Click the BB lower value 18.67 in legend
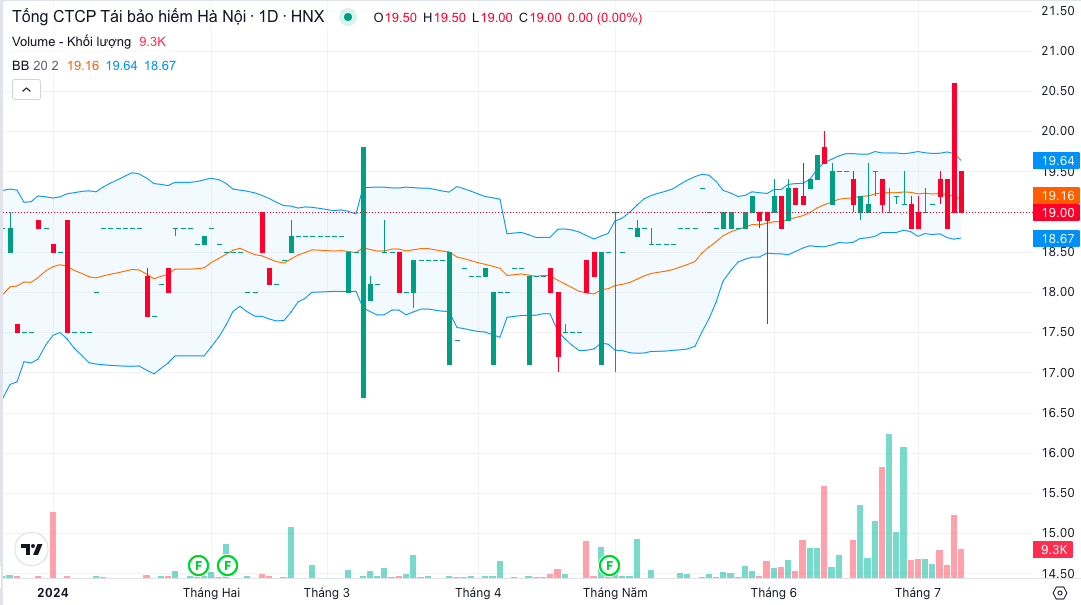Screen dimensions: 1081x605 click(x=160, y=65)
